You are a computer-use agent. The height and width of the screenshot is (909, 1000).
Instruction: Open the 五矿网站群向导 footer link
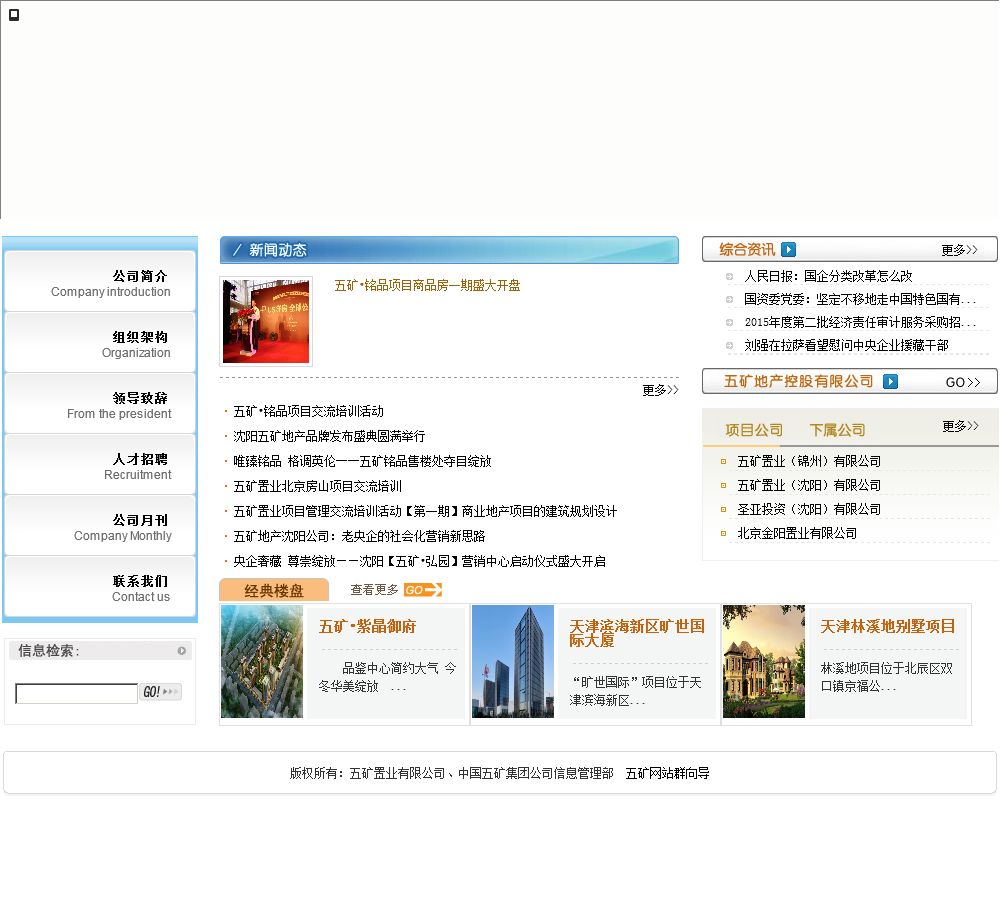667,773
